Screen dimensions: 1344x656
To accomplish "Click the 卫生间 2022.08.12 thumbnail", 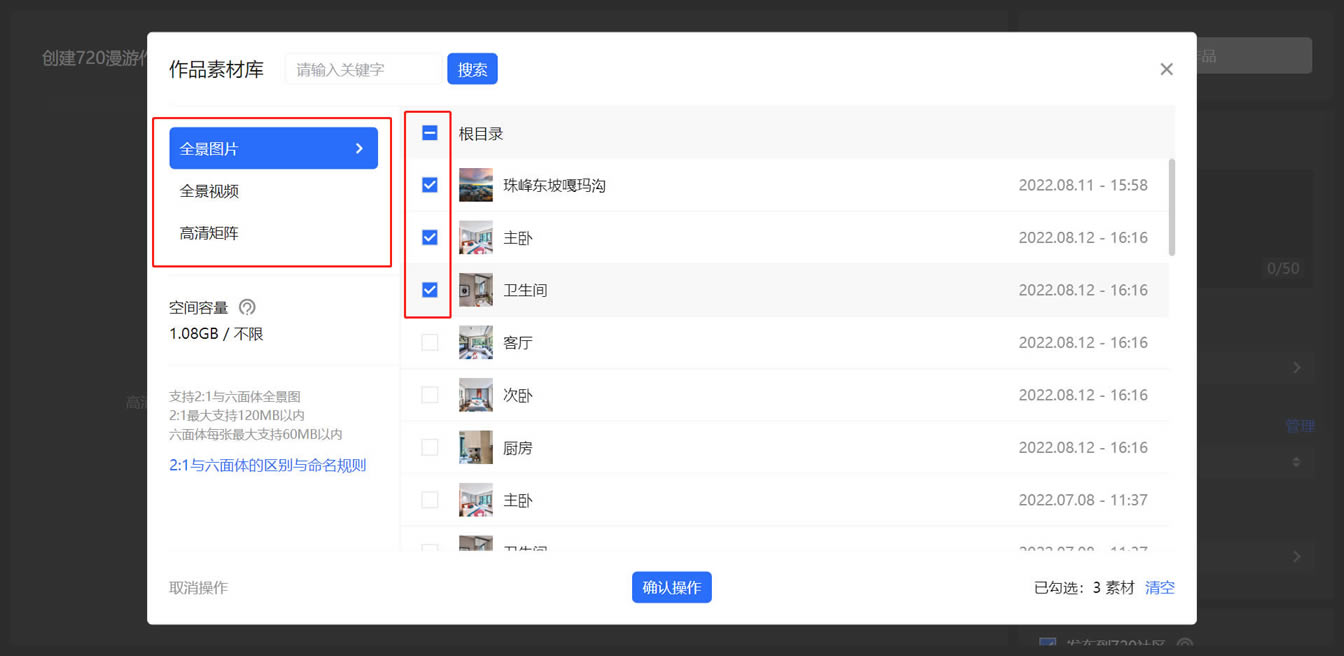I will [476, 290].
